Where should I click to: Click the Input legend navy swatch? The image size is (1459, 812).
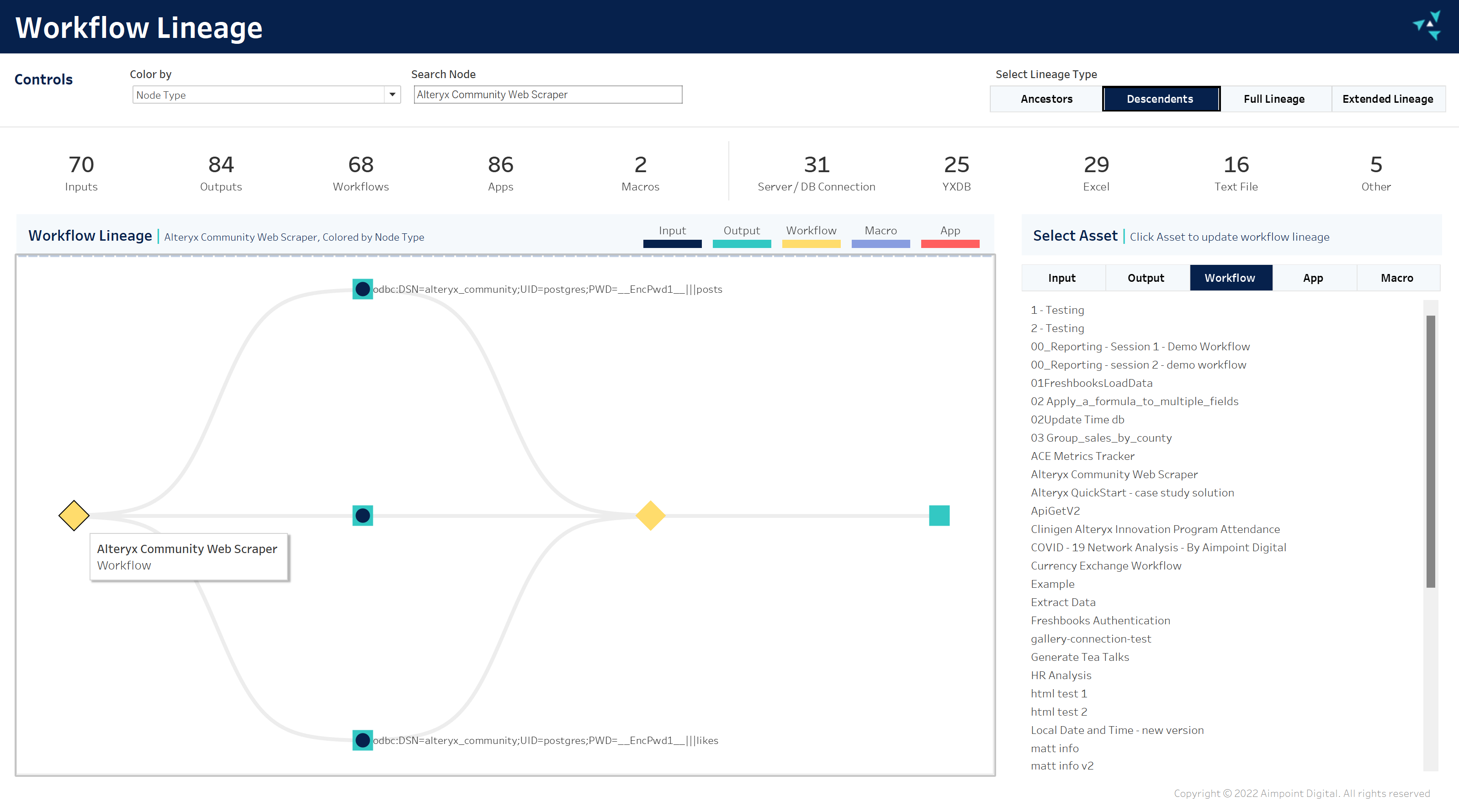coord(672,244)
